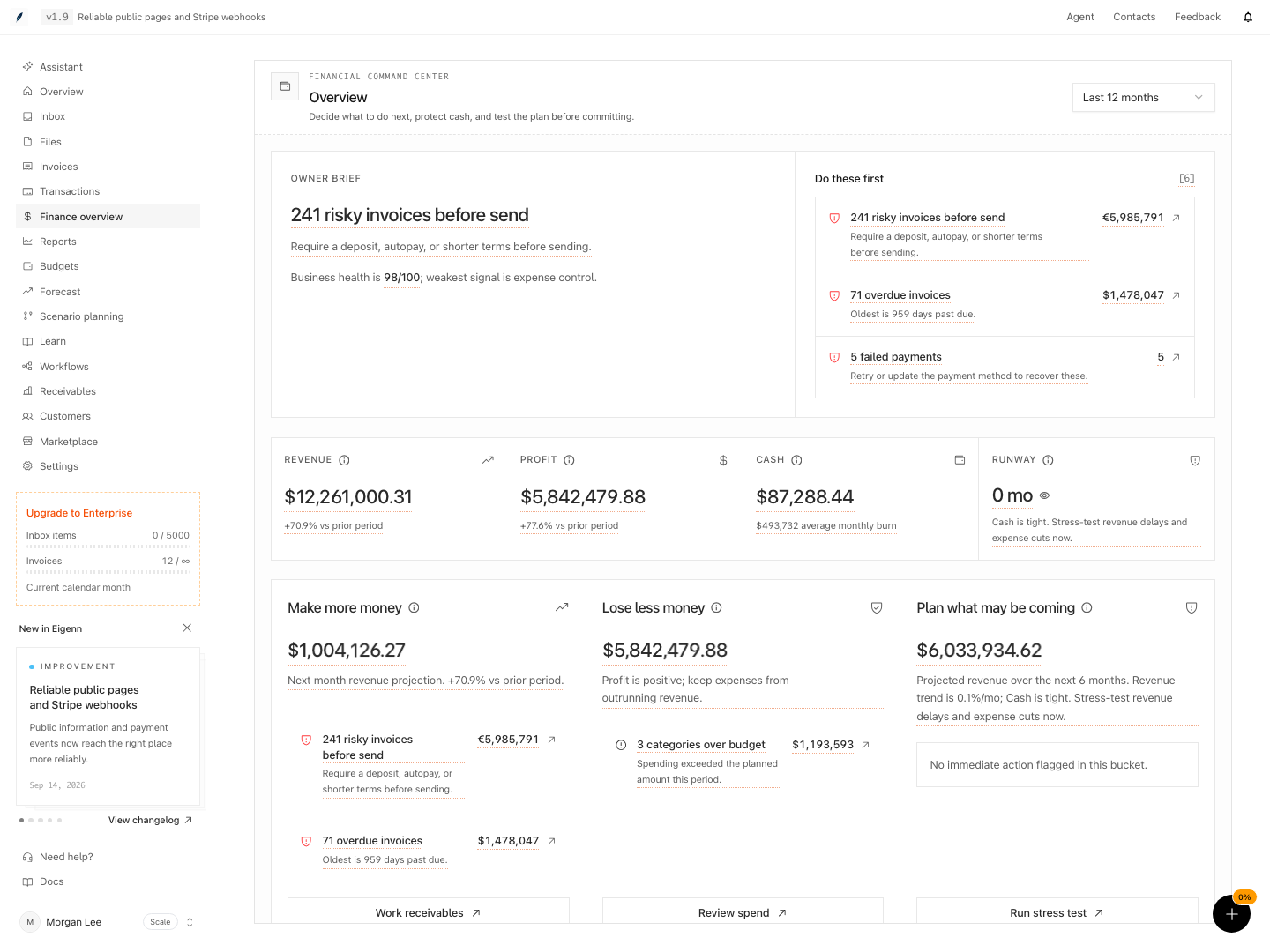Go to Invoices in the sidebar
Image resolution: width=1270 pixels, height=952 pixels.
coord(108,167)
